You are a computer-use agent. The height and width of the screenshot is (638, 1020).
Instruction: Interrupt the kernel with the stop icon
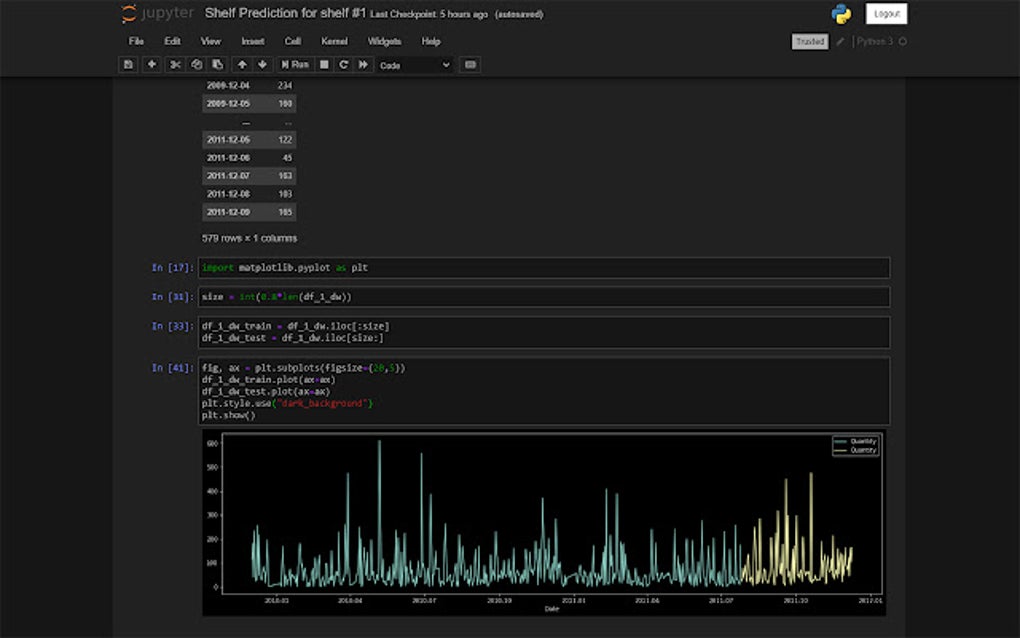click(x=322, y=64)
